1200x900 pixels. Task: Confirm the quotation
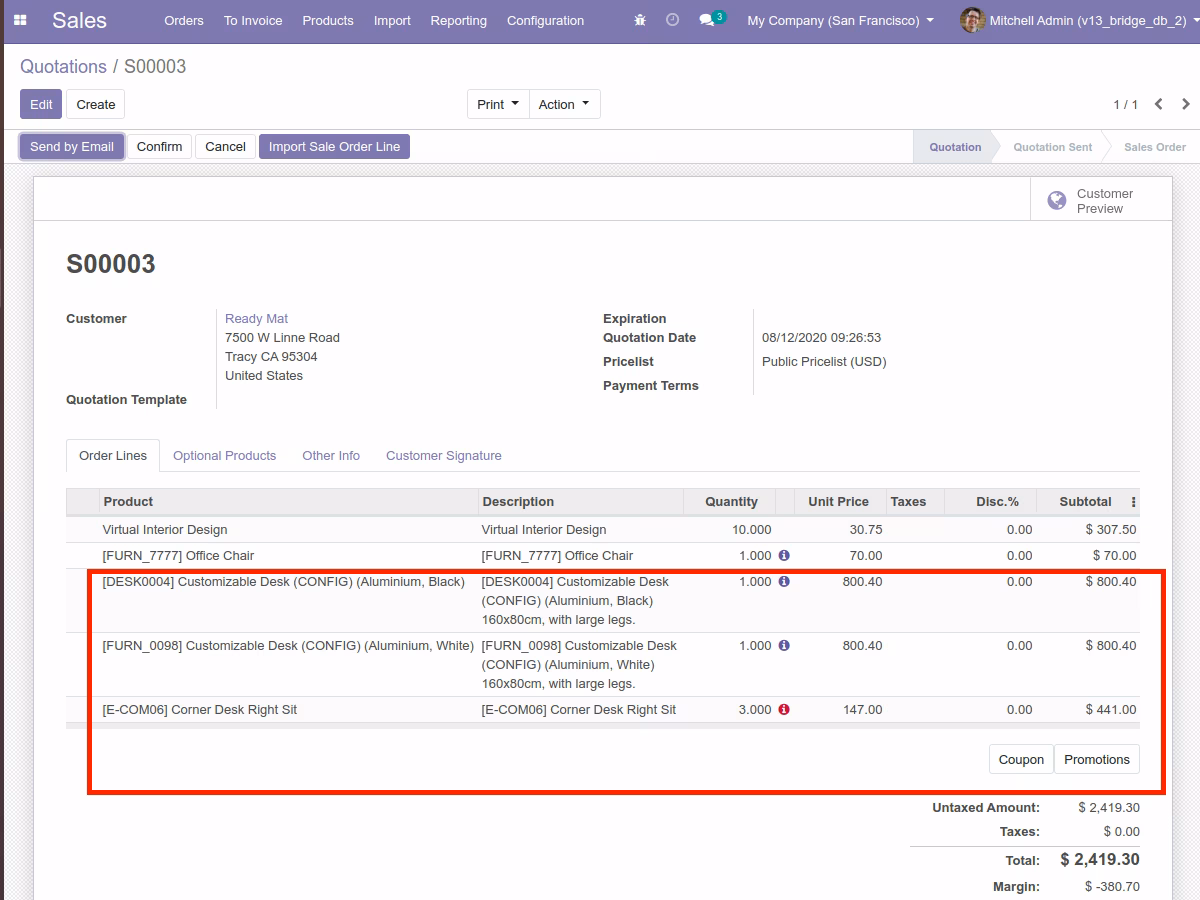(159, 146)
